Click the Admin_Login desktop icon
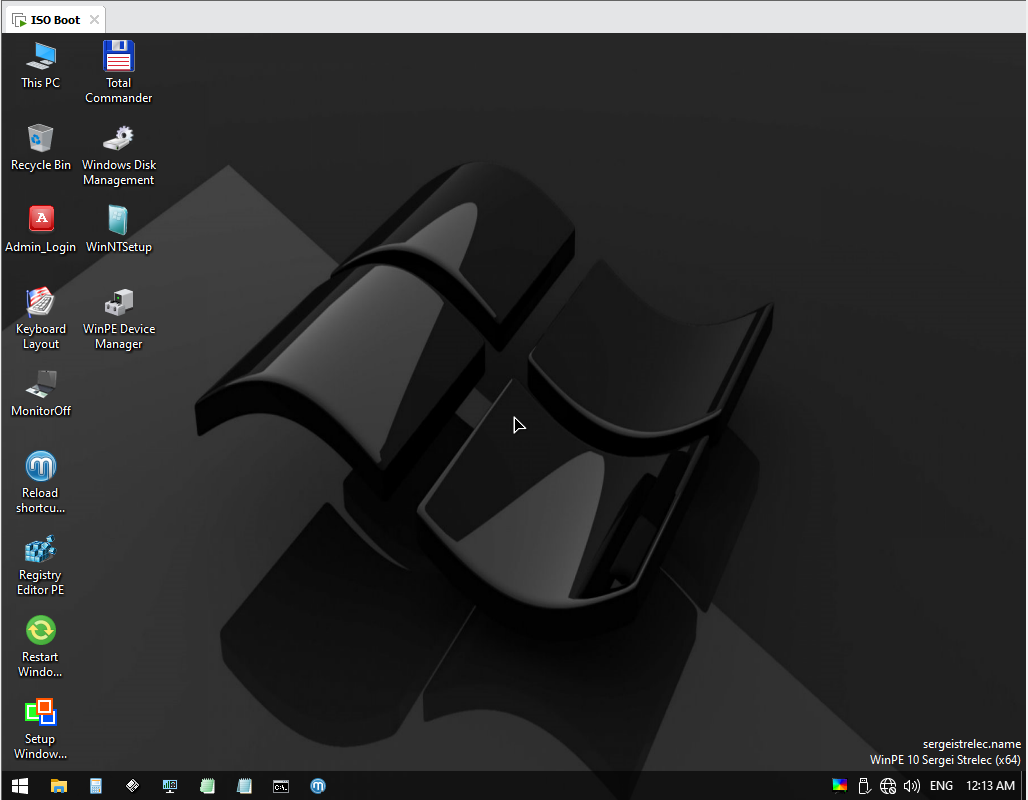The image size is (1028, 800). [x=41, y=229]
